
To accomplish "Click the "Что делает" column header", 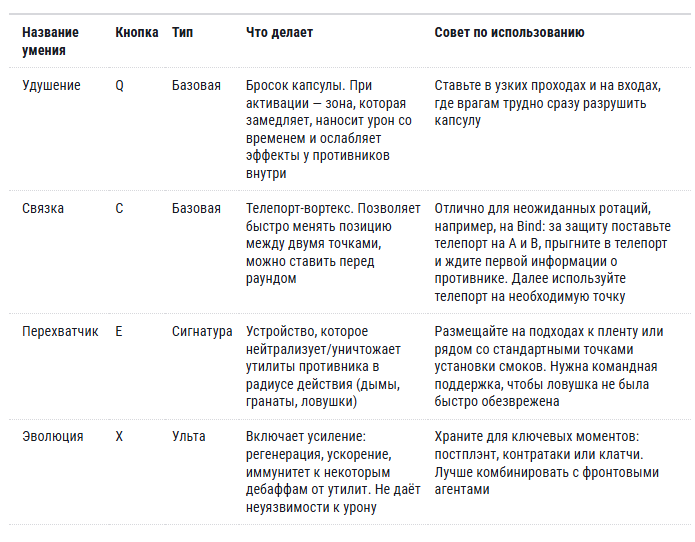I will (279, 33).
